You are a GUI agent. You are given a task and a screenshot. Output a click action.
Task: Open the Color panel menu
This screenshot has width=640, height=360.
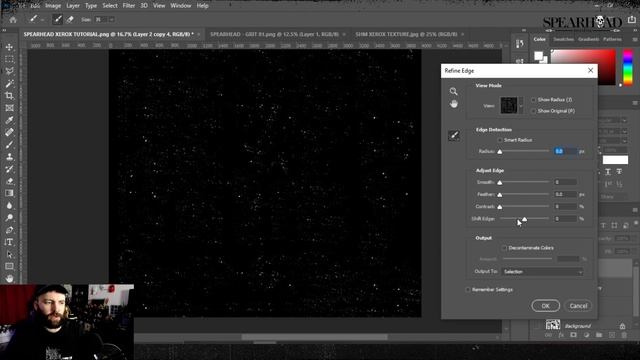click(635, 40)
